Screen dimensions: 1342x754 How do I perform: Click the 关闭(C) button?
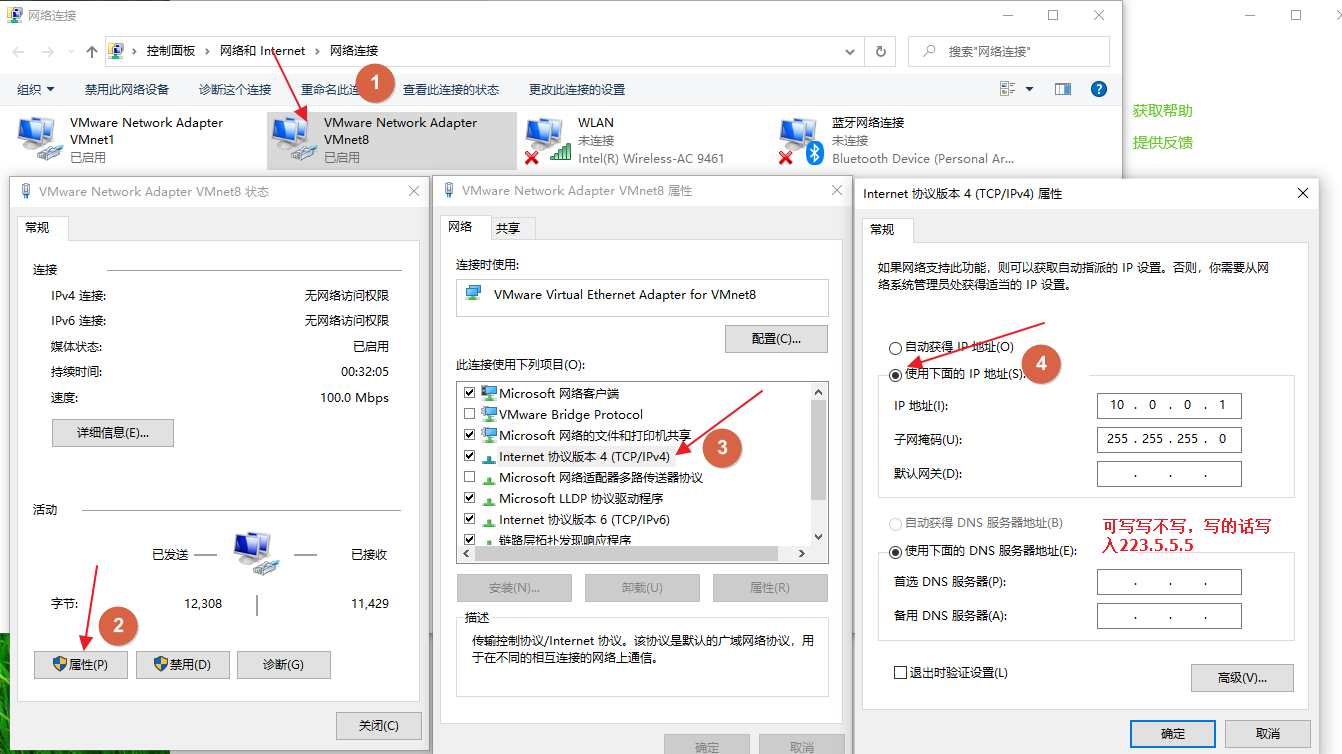tap(379, 726)
